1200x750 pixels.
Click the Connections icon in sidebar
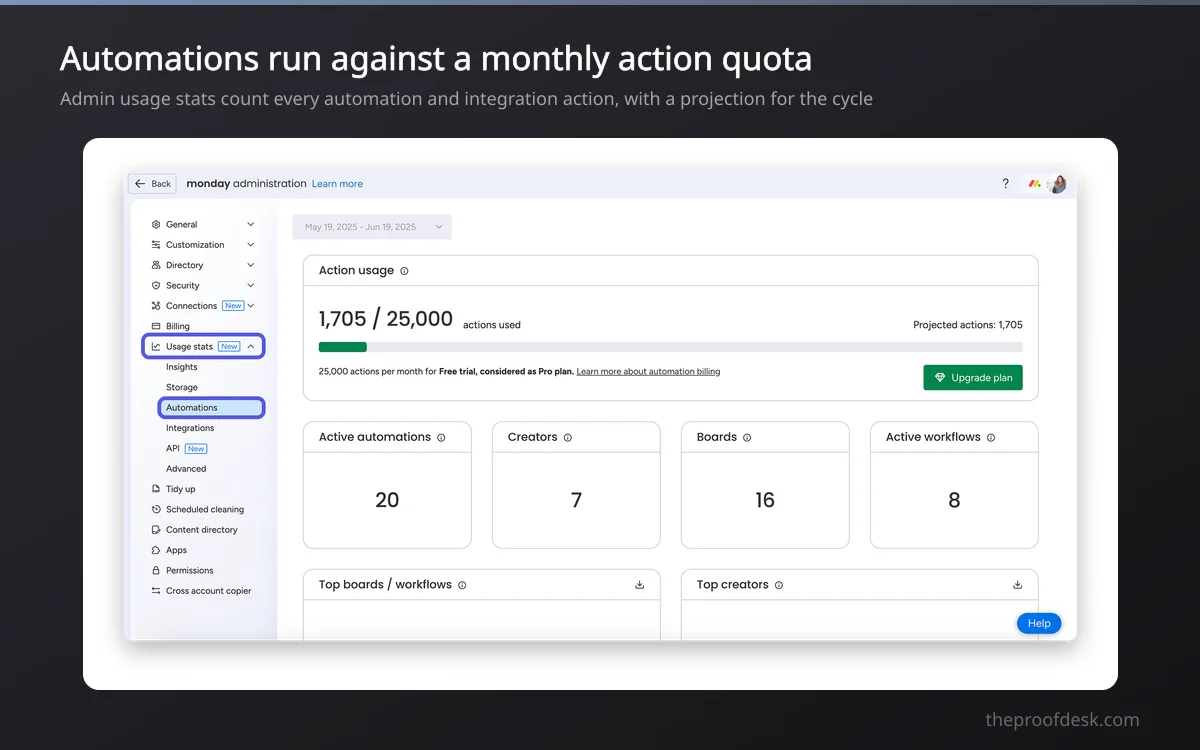[x=156, y=306]
